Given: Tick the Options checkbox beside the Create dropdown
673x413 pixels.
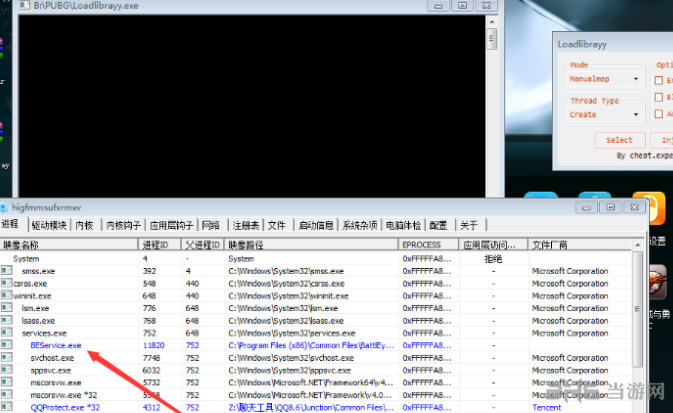Looking at the screenshot, I should 658,114.
